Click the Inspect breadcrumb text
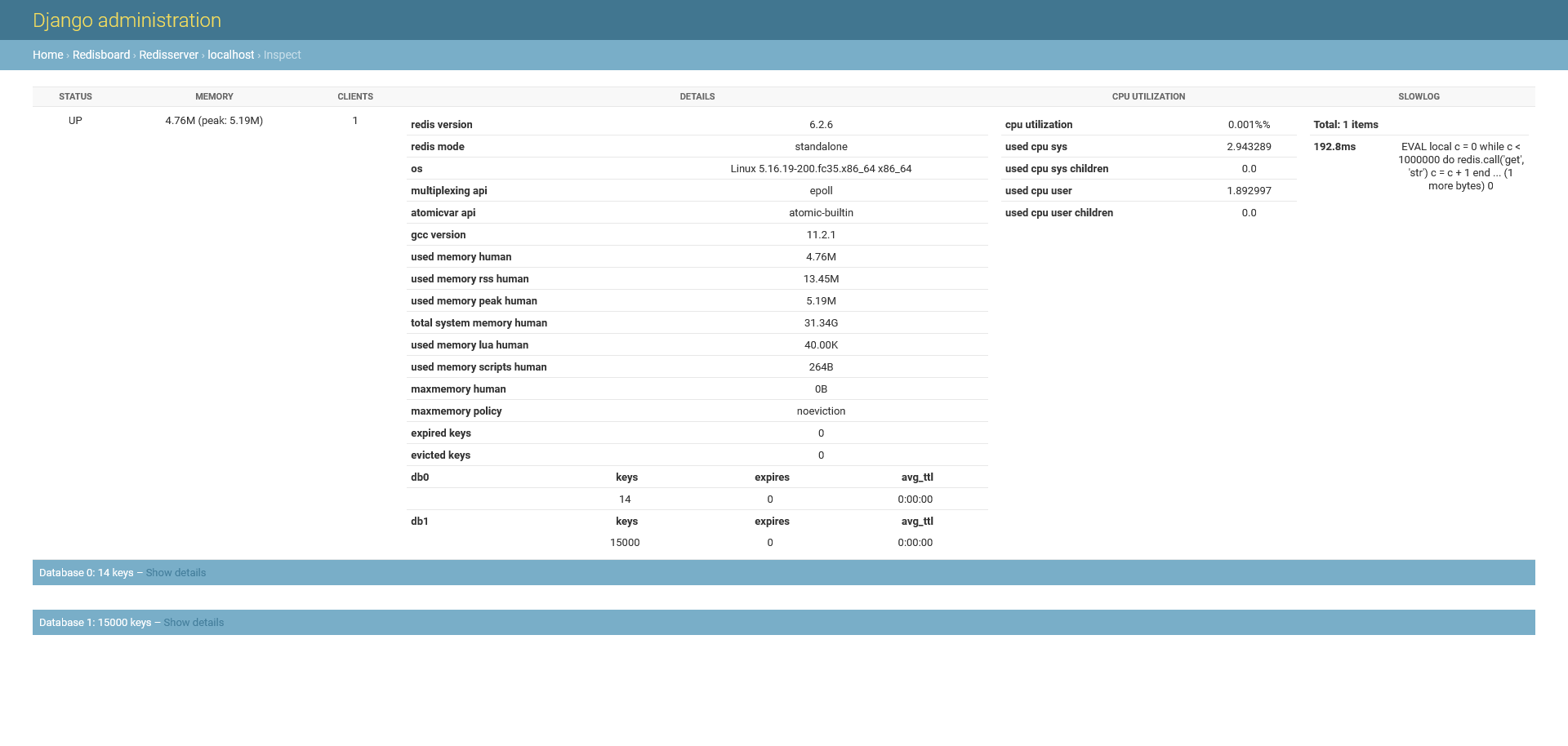 pyautogui.click(x=283, y=55)
